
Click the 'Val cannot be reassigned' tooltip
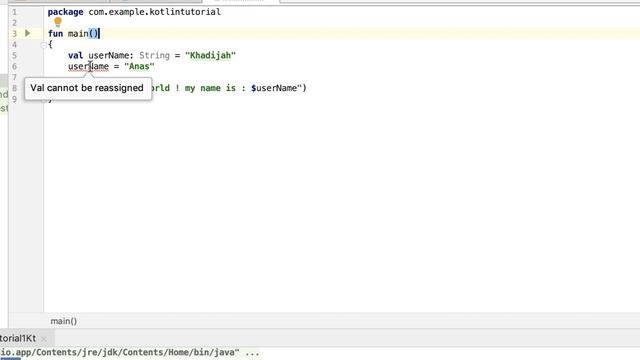[x=87, y=88]
